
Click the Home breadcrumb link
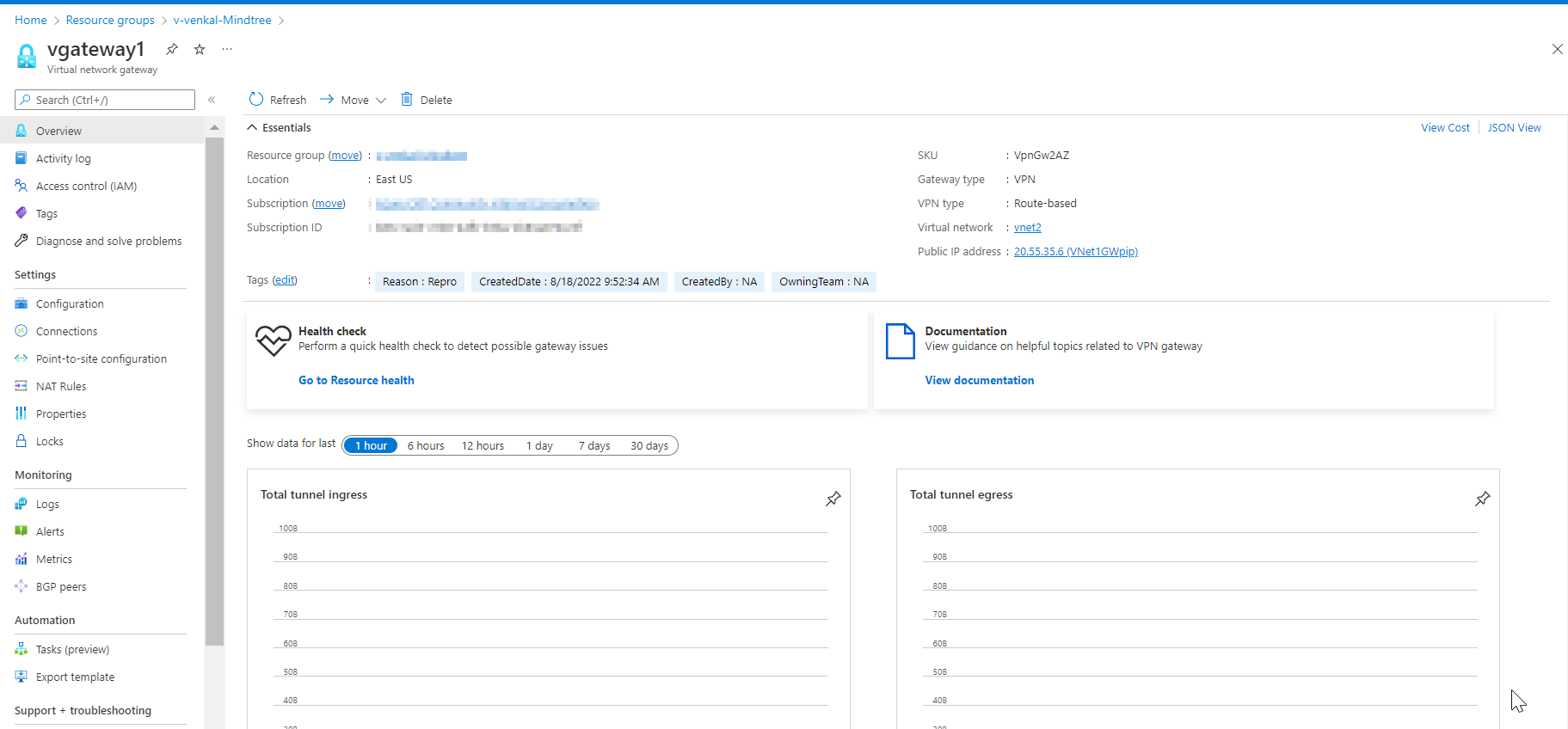click(31, 20)
